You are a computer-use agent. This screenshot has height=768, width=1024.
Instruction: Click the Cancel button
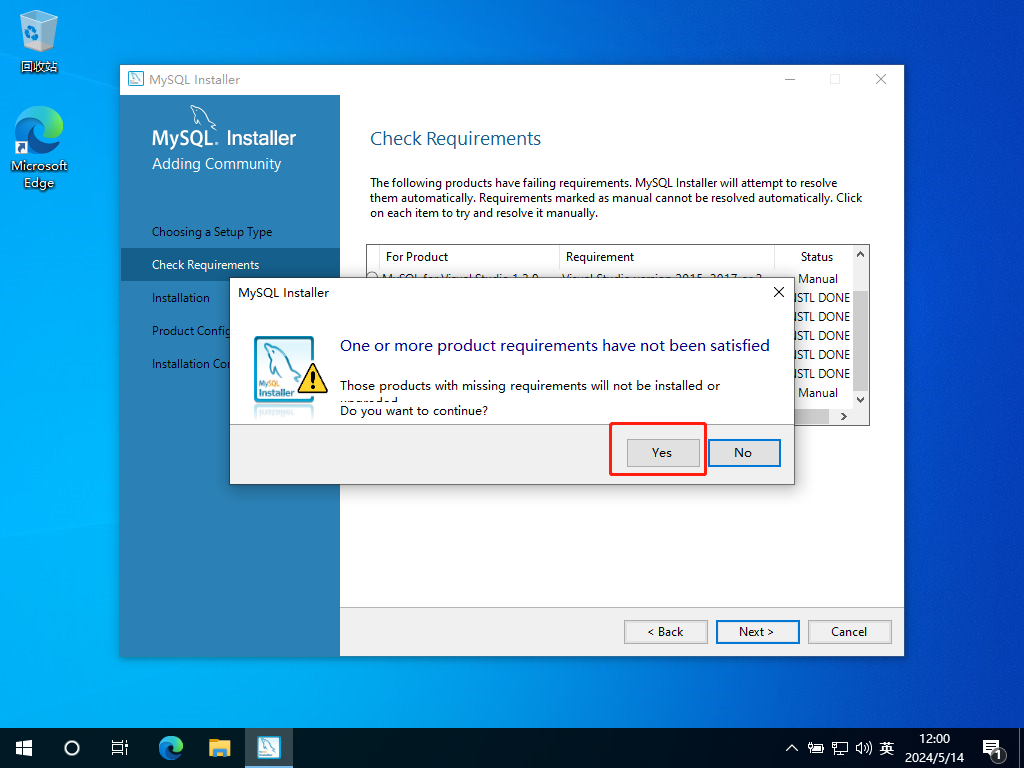pyautogui.click(x=849, y=632)
